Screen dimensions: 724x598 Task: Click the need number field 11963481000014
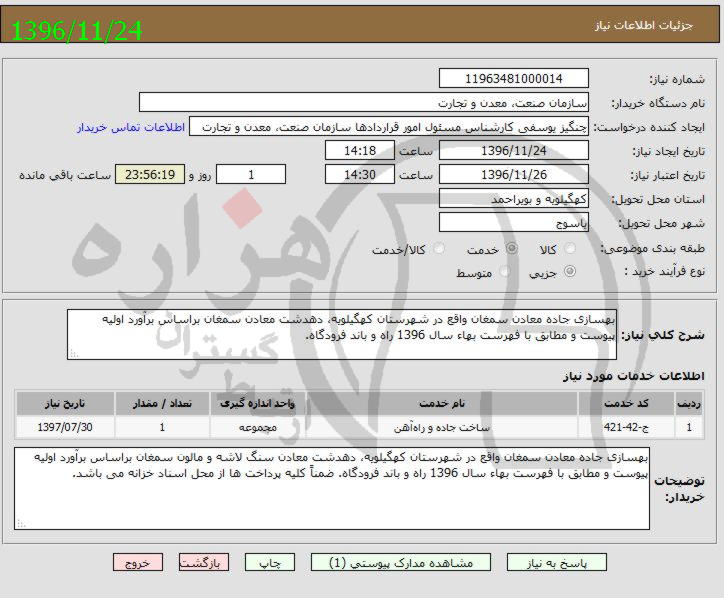pyautogui.click(x=513, y=78)
